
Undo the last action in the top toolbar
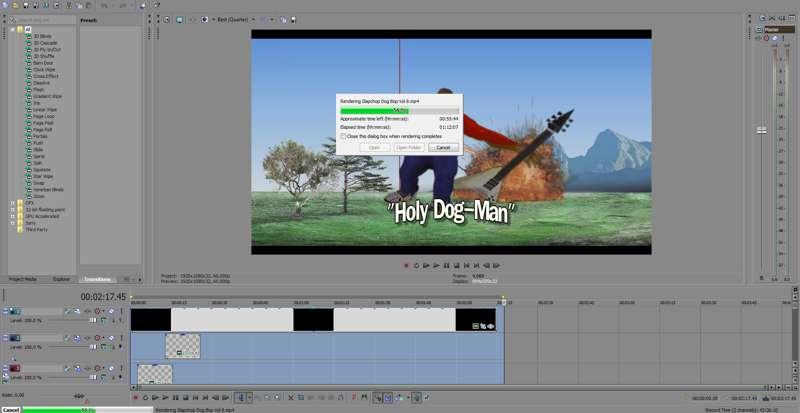(x=104, y=5)
